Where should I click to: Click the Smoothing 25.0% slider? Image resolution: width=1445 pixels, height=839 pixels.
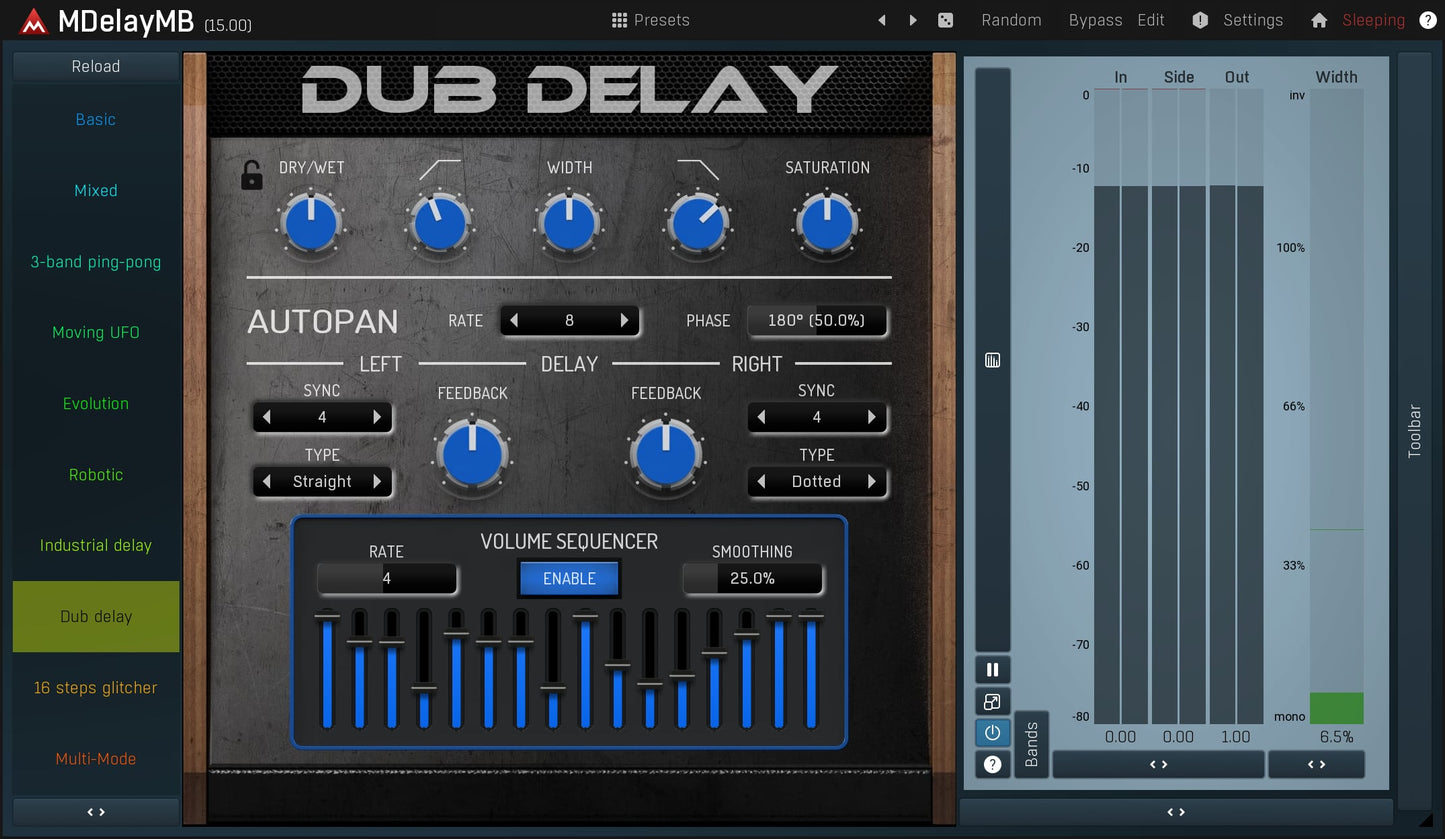[x=752, y=578]
